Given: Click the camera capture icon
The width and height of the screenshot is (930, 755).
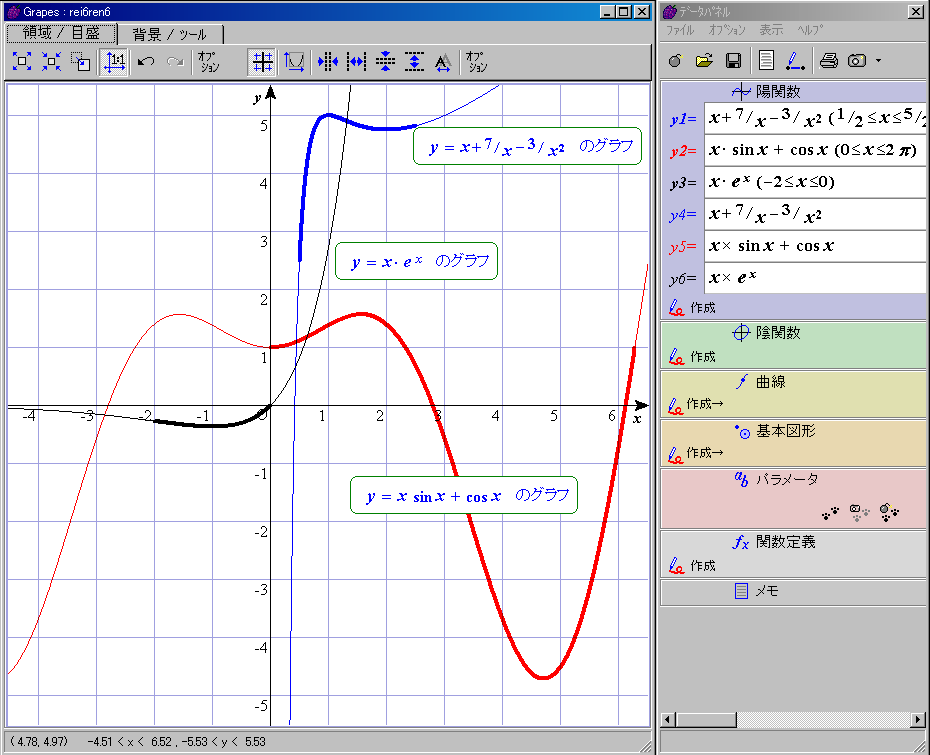Looking at the screenshot, I should [857, 60].
